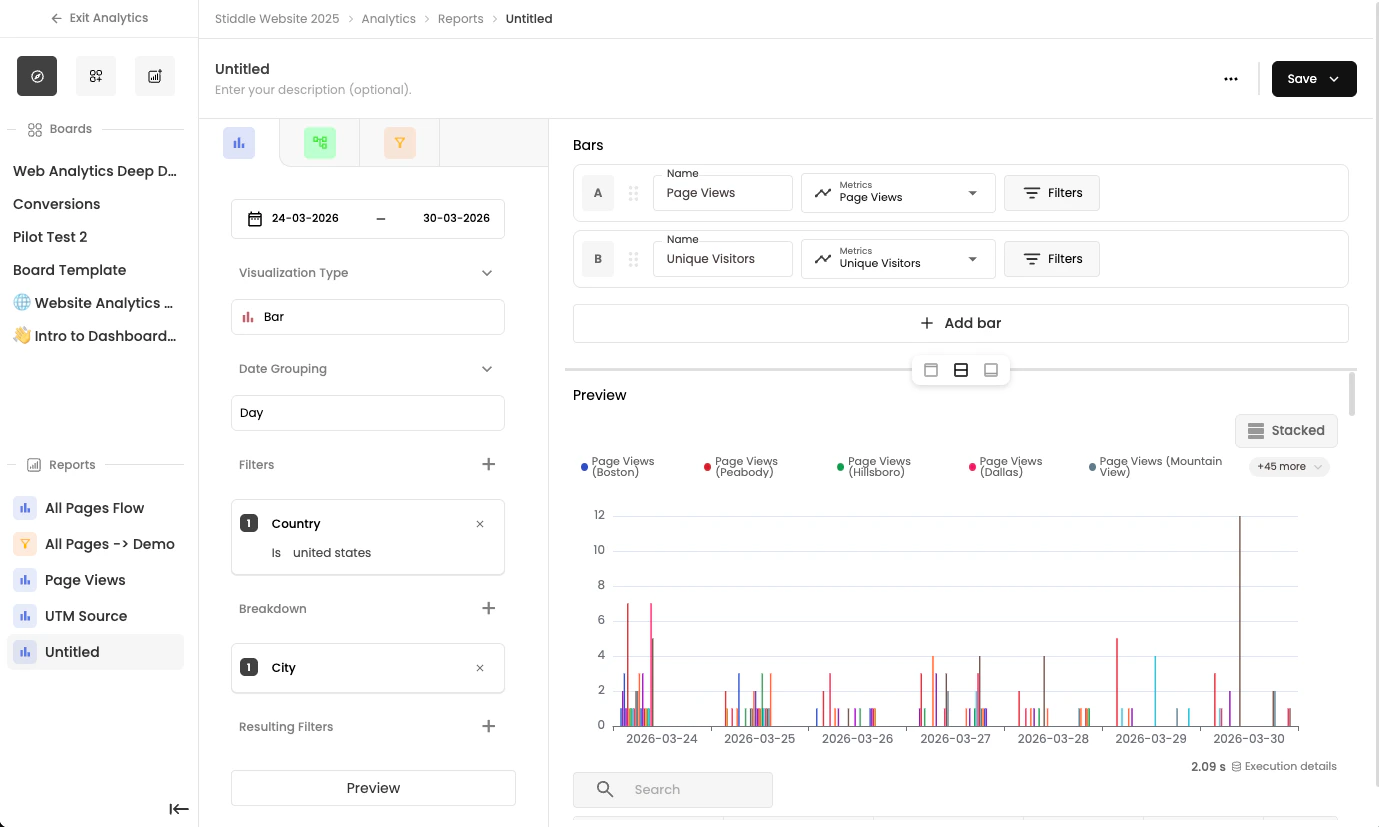Expand the +45 more legend items
1379x827 pixels.
click(1289, 467)
